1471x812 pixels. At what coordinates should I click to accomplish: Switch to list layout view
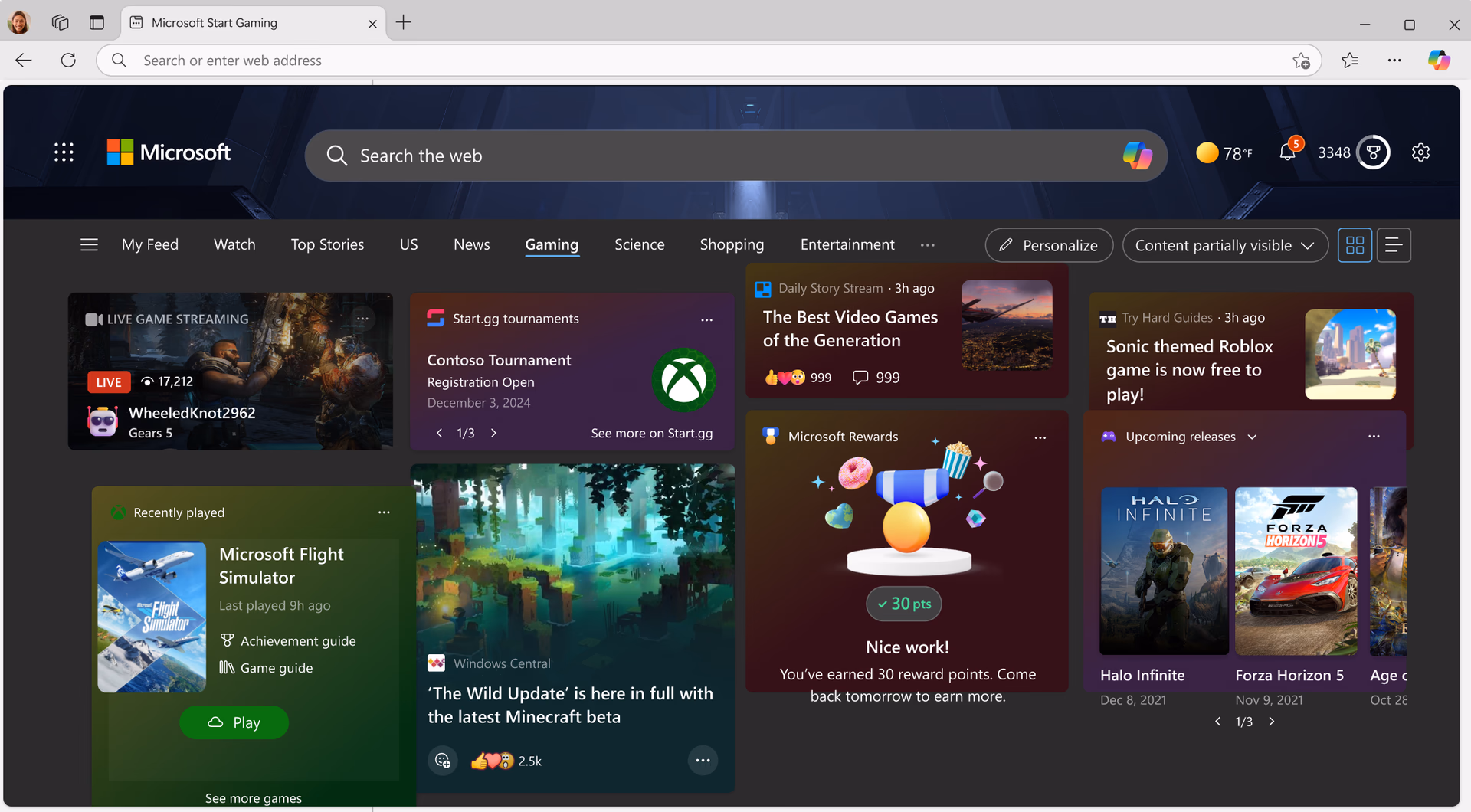click(1394, 245)
